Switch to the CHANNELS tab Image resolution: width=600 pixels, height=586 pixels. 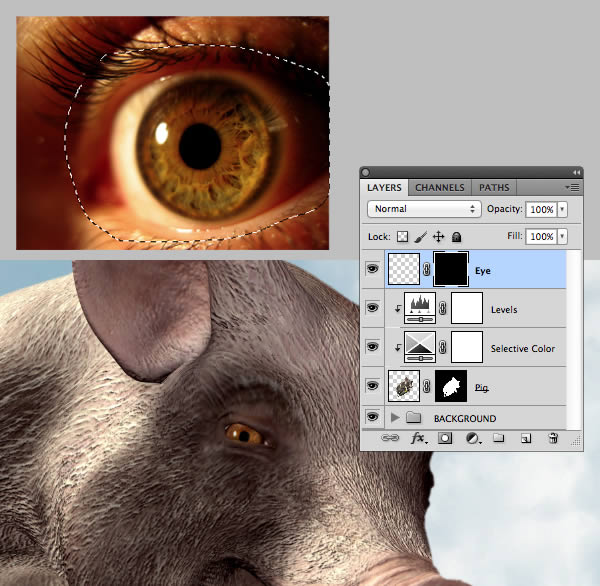[x=440, y=188]
